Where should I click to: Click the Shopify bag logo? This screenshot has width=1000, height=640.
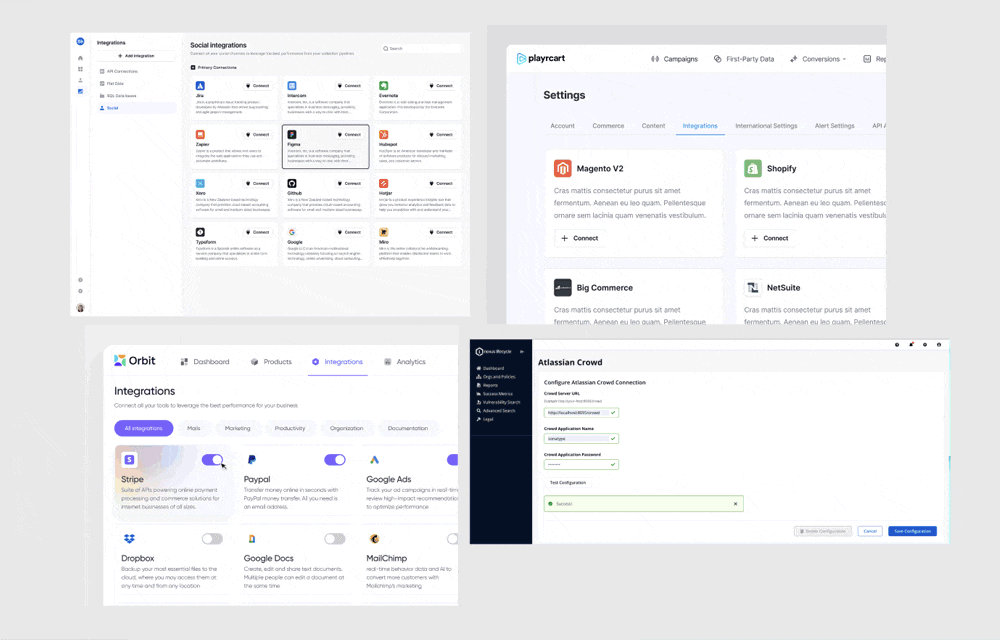(753, 168)
